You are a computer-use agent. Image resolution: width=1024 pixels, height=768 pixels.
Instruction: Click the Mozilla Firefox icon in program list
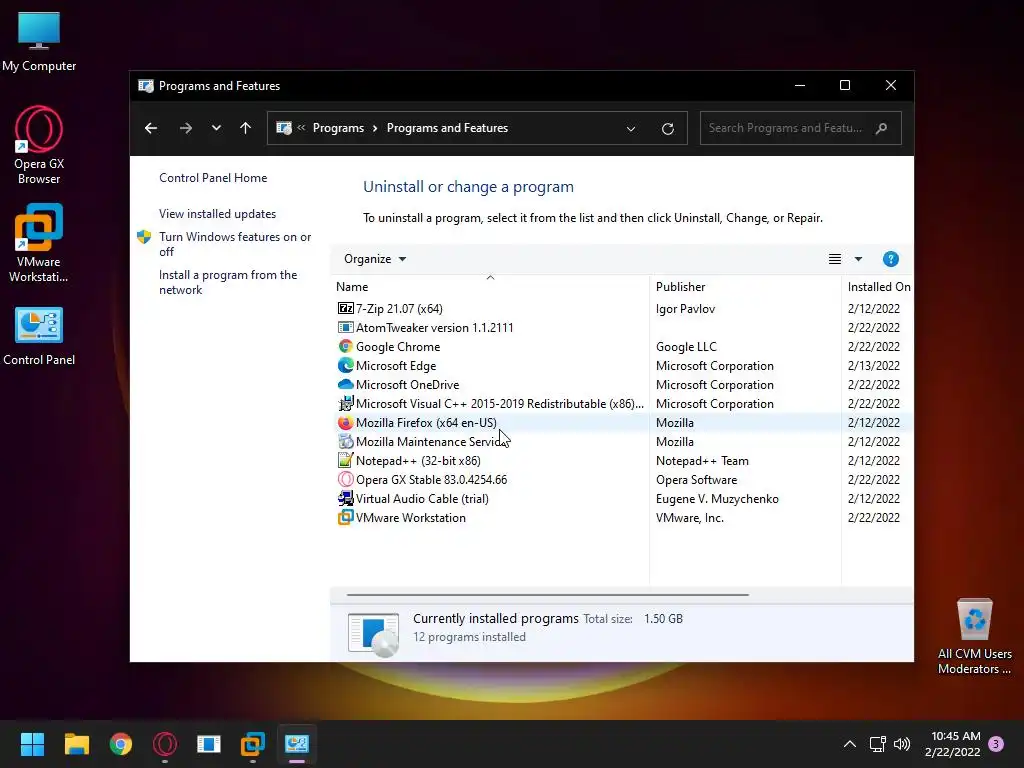[345, 423]
